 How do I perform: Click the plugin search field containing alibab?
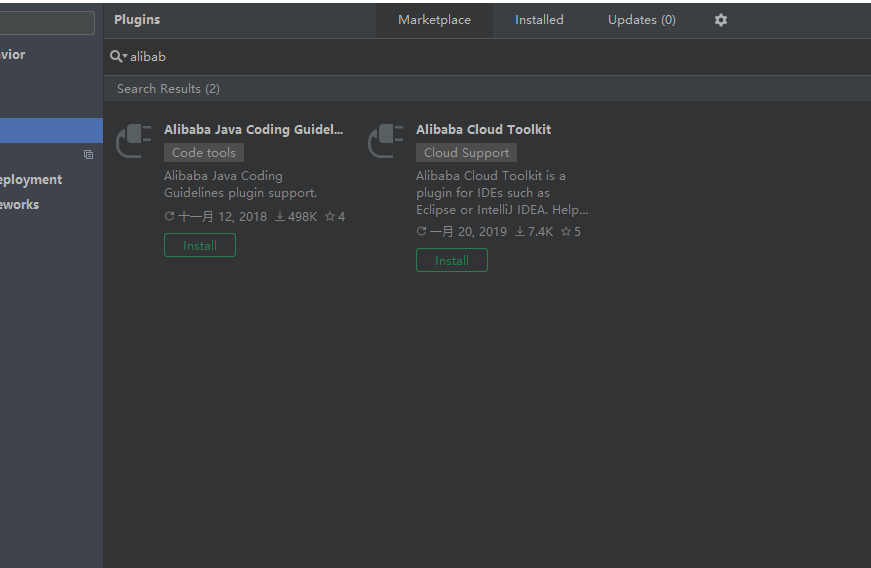(489, 57)
